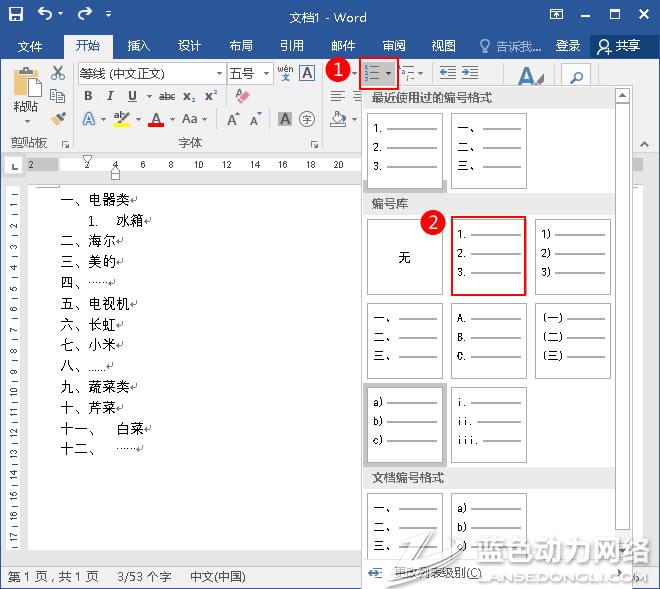Switch to the 插入 tab
Viewport: 660px width, 589px height.
tap(138, 46)
